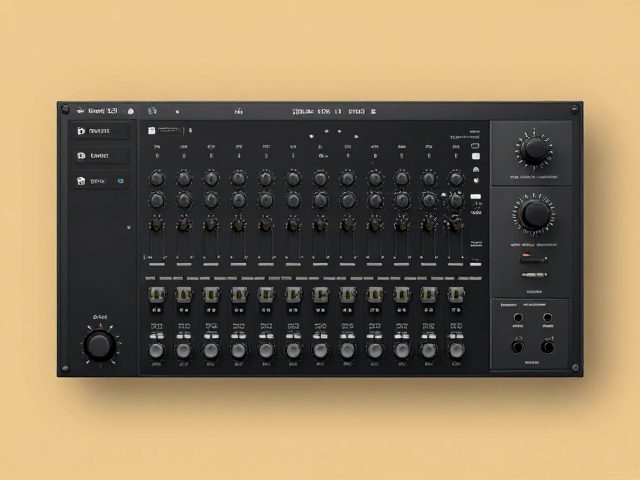Click the second-row knob on channel 3
The height and width of the screenshot is (480, 640).
(x=211, y=200)
